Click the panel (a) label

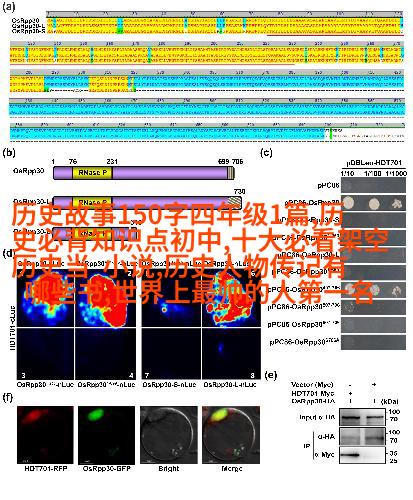[9, 7]
